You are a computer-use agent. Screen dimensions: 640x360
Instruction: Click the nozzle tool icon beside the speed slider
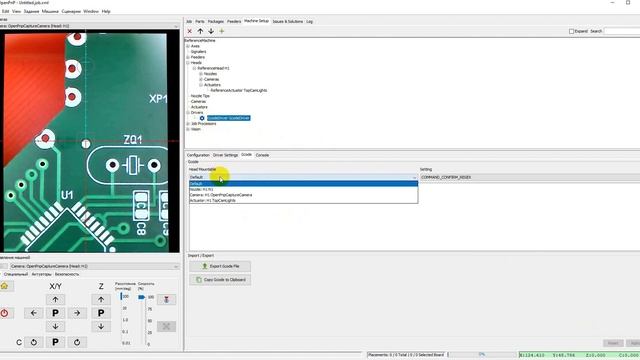click(x=166, y=300)
